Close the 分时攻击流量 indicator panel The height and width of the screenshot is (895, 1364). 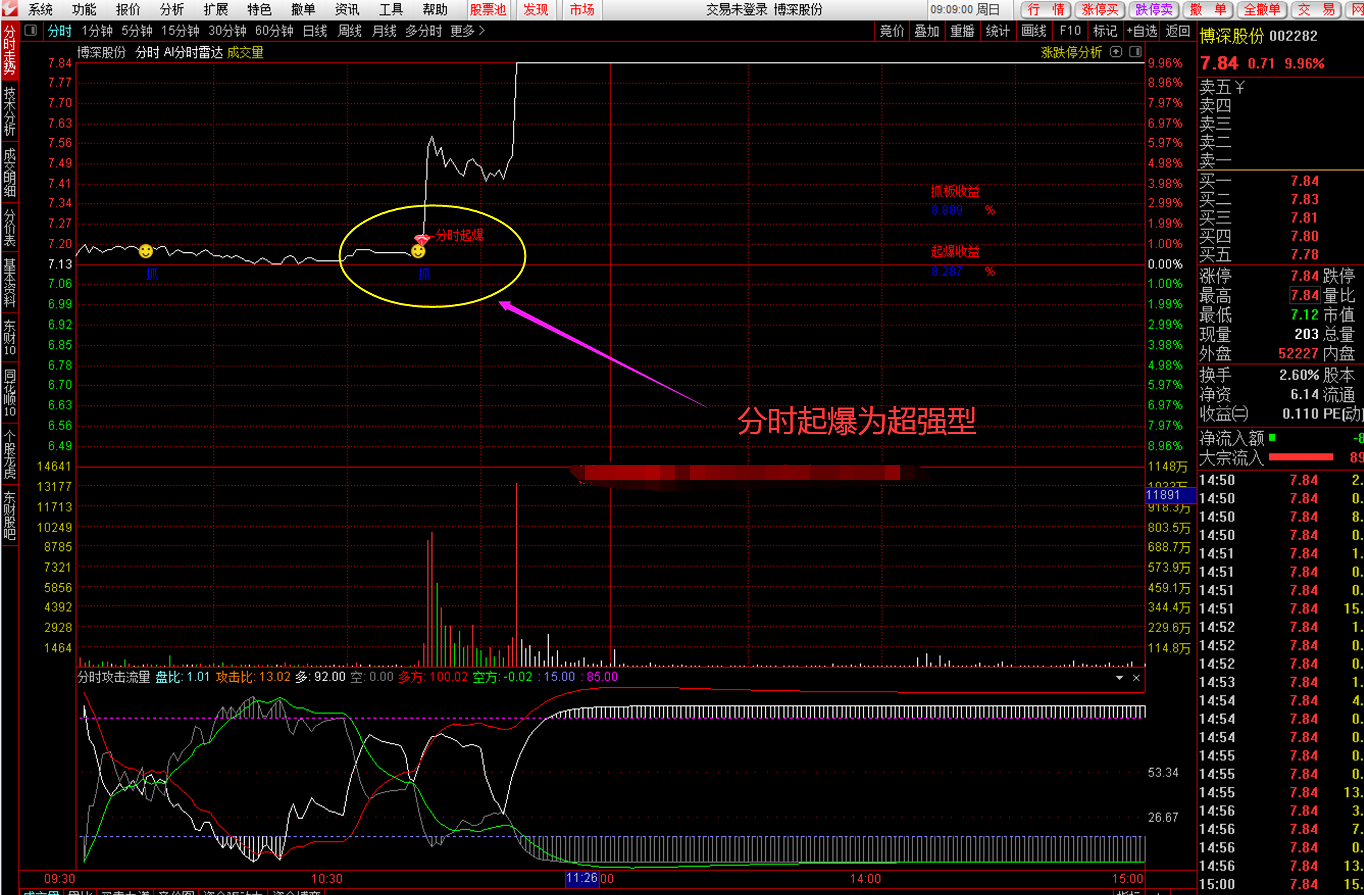click(x=1137, y=677)
